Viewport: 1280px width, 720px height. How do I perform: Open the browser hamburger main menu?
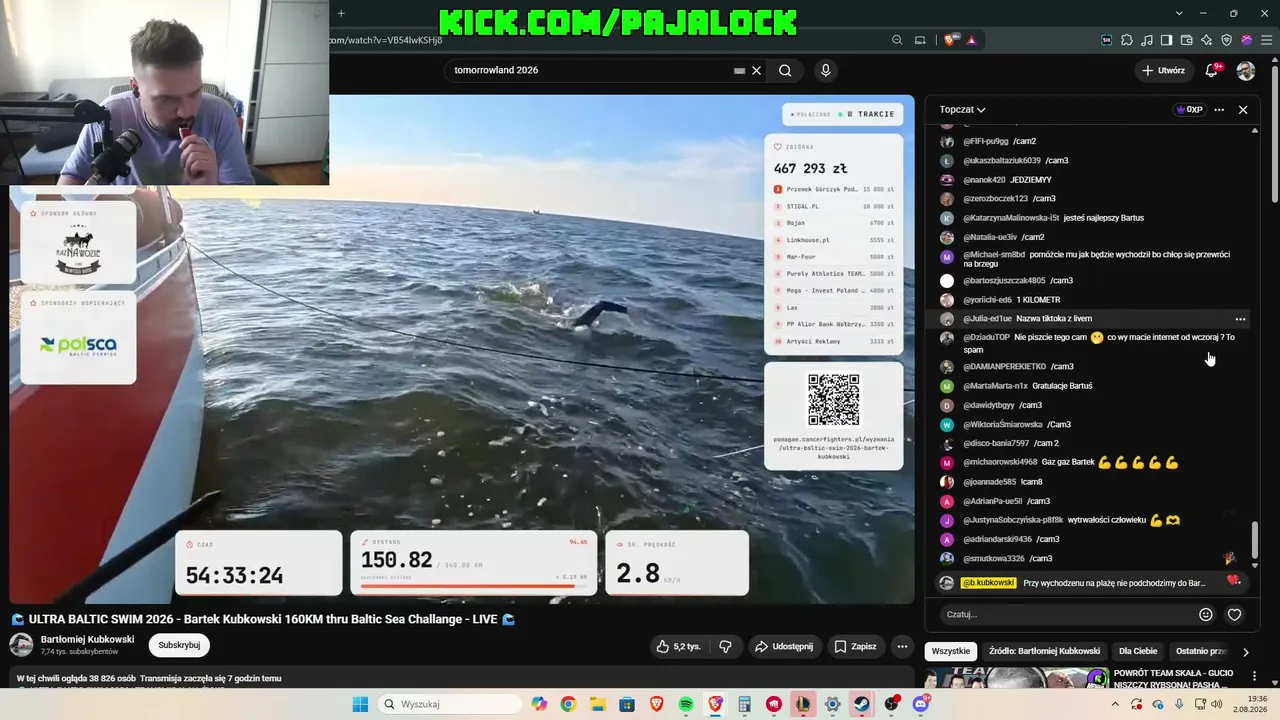click(x=1266, y=40)
